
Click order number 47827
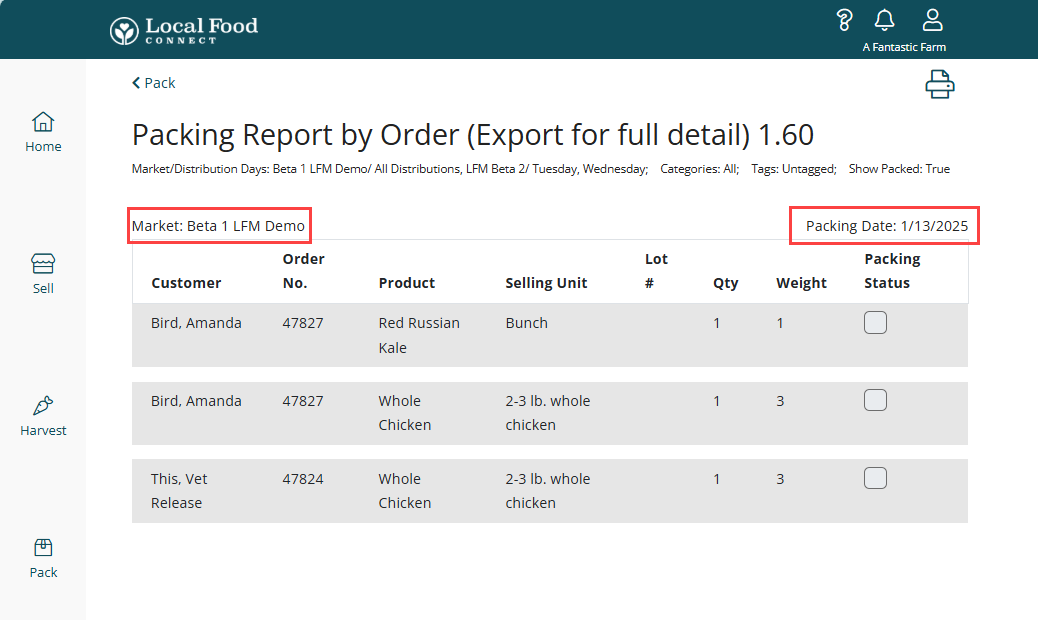tap(302, 322)
